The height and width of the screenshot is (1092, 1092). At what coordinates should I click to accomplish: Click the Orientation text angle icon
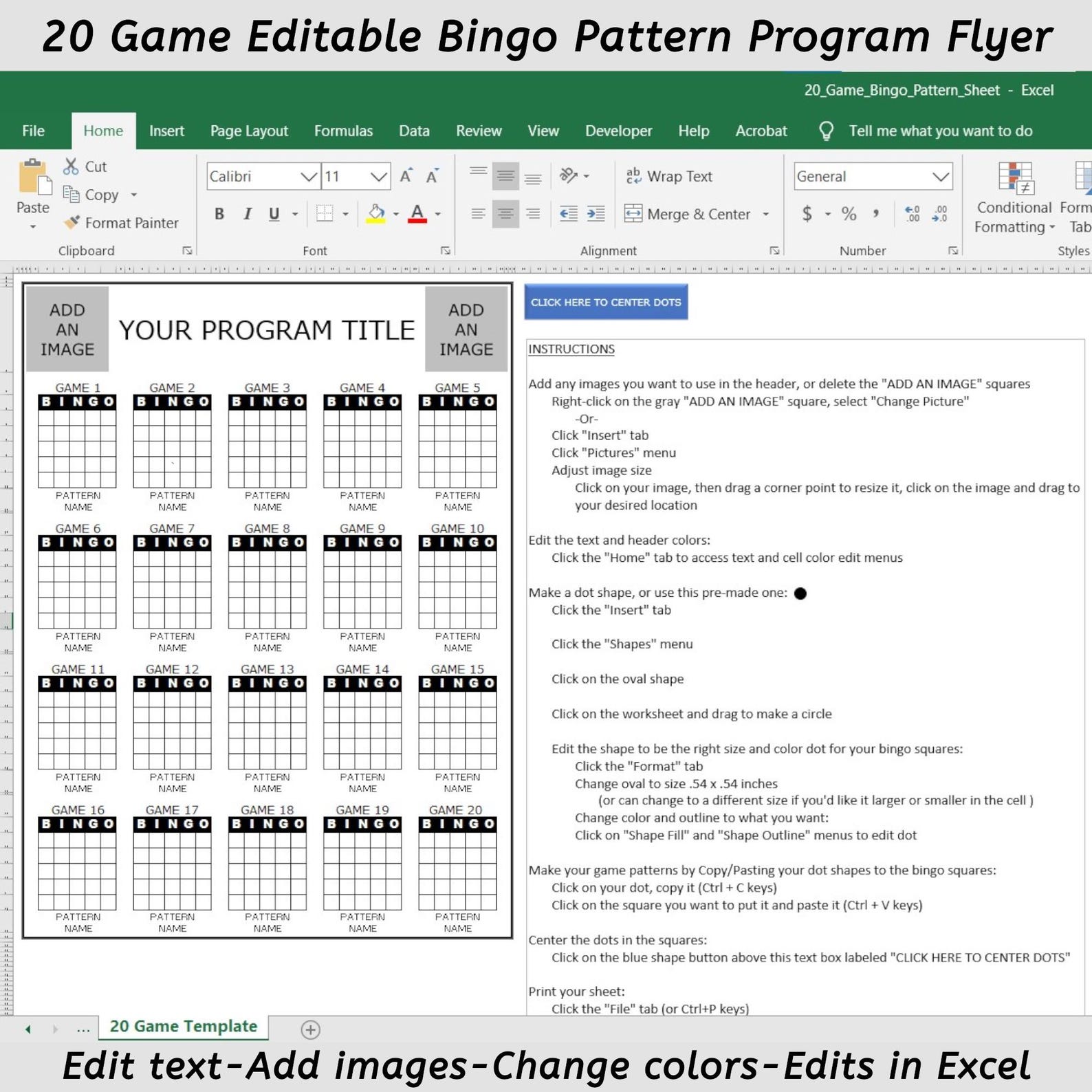point(569,176)
